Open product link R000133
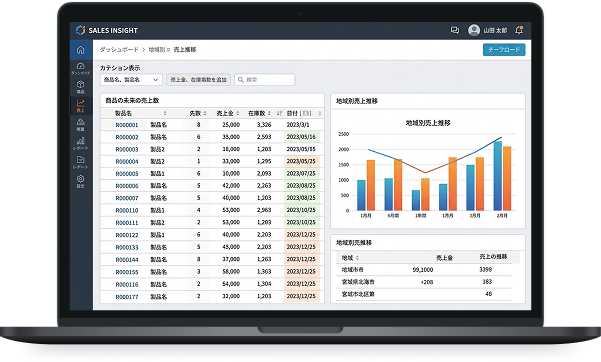 click(126, 247)
